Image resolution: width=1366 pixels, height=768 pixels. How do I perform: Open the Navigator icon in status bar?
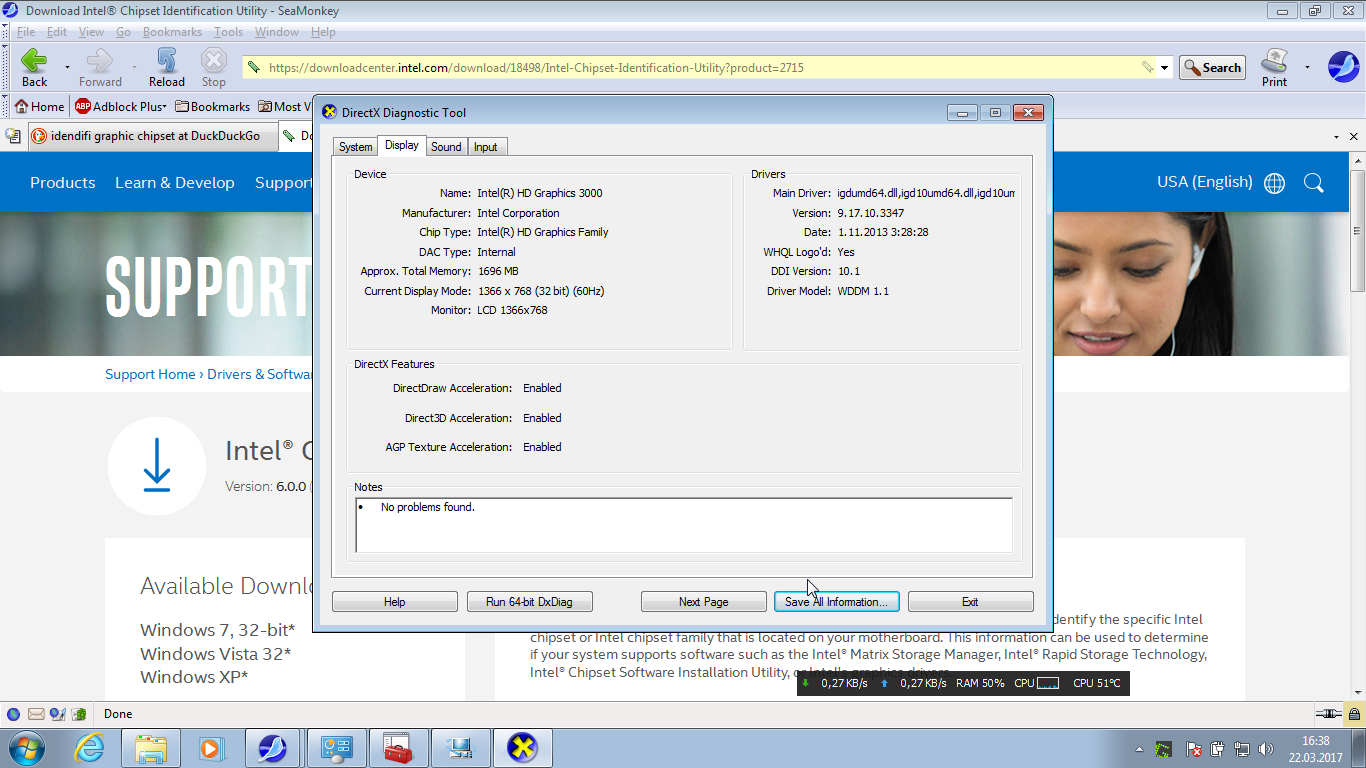tap(13, 714)
